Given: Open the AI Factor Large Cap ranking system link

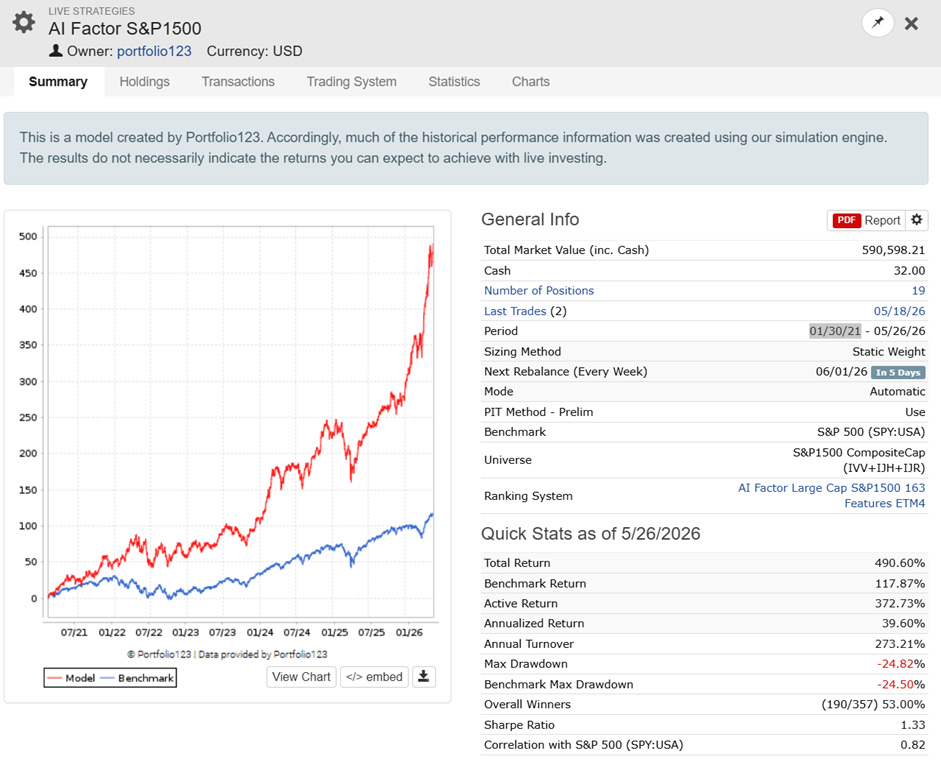Looking at the screenshot, I should click(832, 496).
